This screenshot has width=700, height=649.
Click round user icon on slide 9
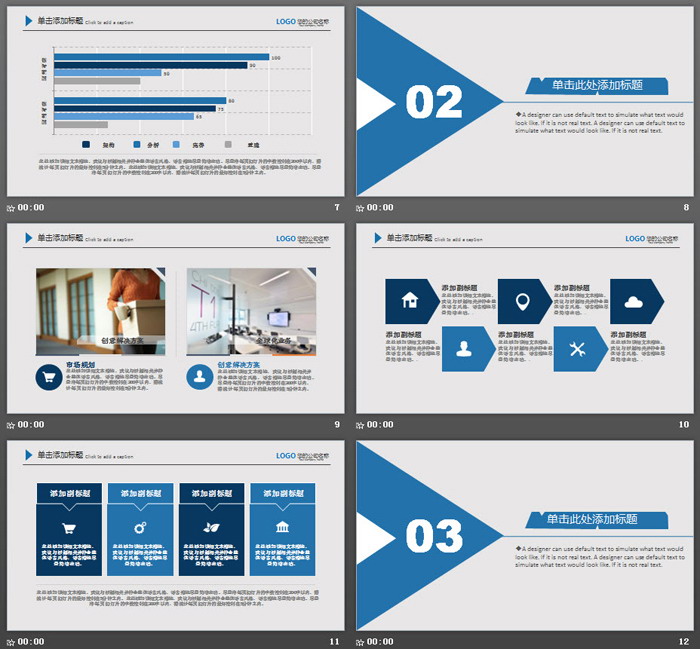point(199,377)
